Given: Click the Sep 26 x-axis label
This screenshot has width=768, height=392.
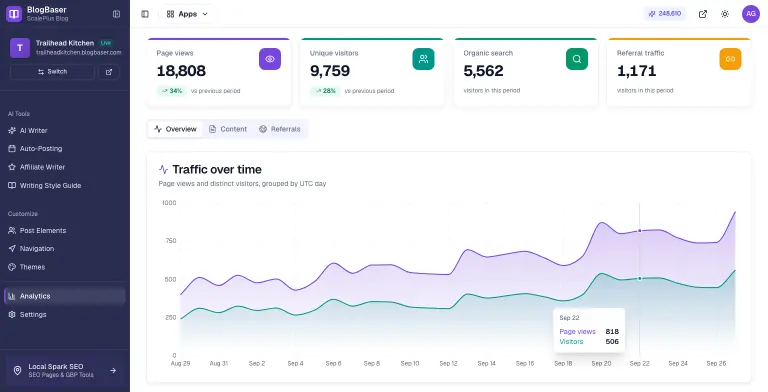Looking at the screenshot, I should pyautogui.click(x=716, y=364).
